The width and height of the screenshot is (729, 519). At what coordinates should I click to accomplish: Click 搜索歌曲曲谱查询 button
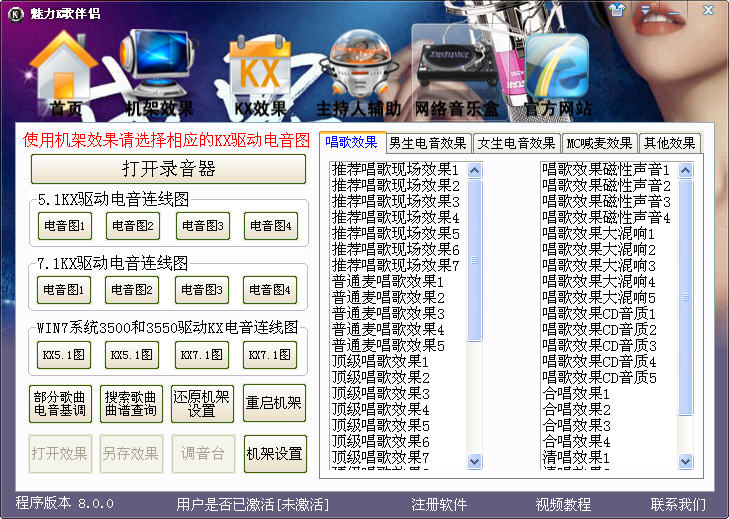click(x=131, y=404)
